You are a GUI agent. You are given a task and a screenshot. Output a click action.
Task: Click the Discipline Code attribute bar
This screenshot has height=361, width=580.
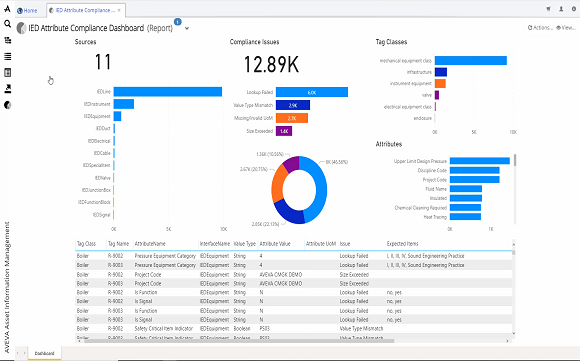pos(475,170)
